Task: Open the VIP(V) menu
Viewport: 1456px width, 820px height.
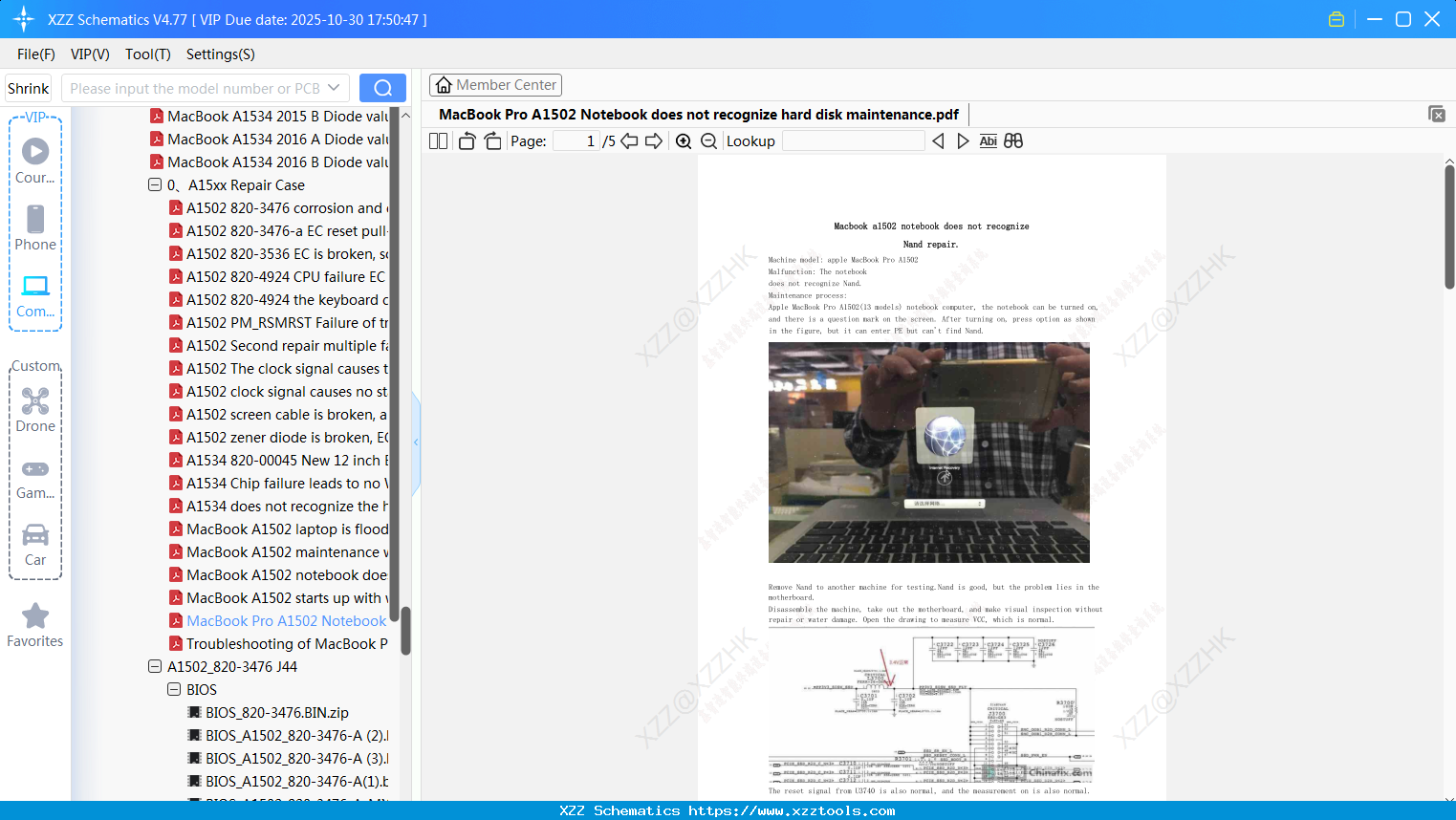Action: [x=90, y=54]
